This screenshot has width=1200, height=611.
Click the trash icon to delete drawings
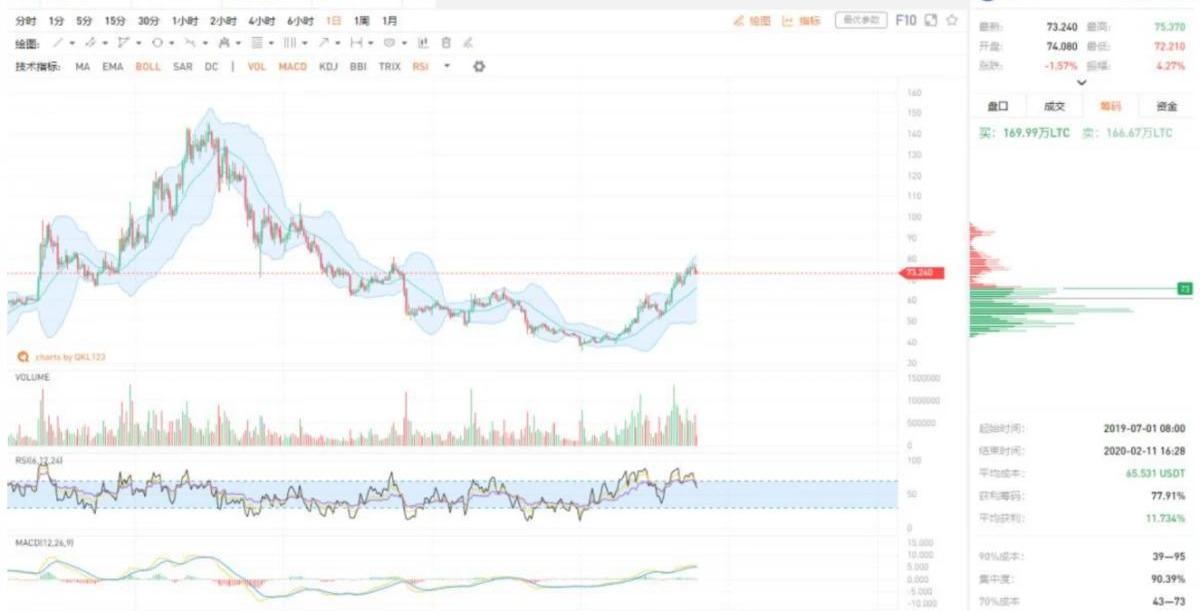coord(446,43)
